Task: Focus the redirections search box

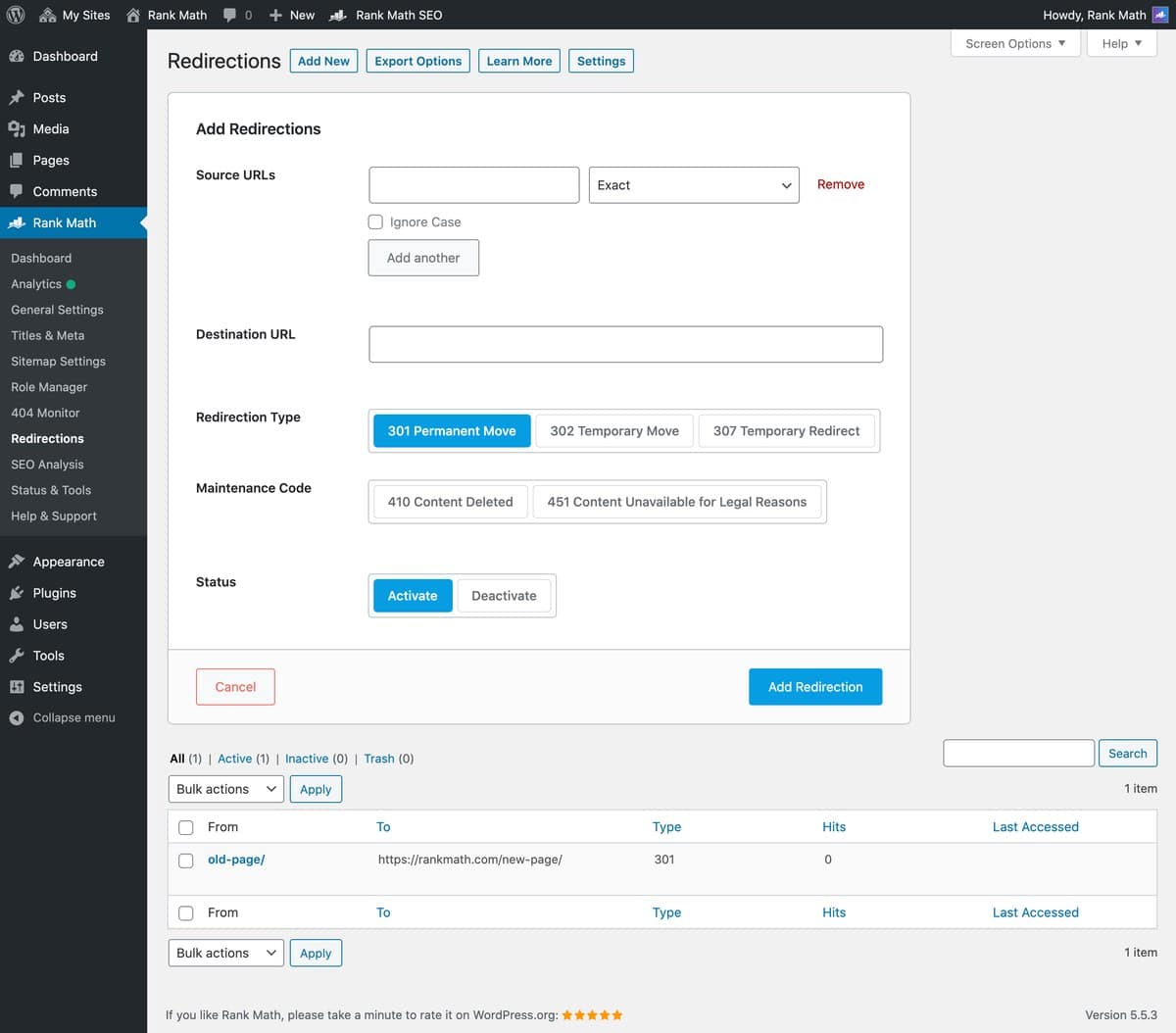Action: tap(1018, 753)
